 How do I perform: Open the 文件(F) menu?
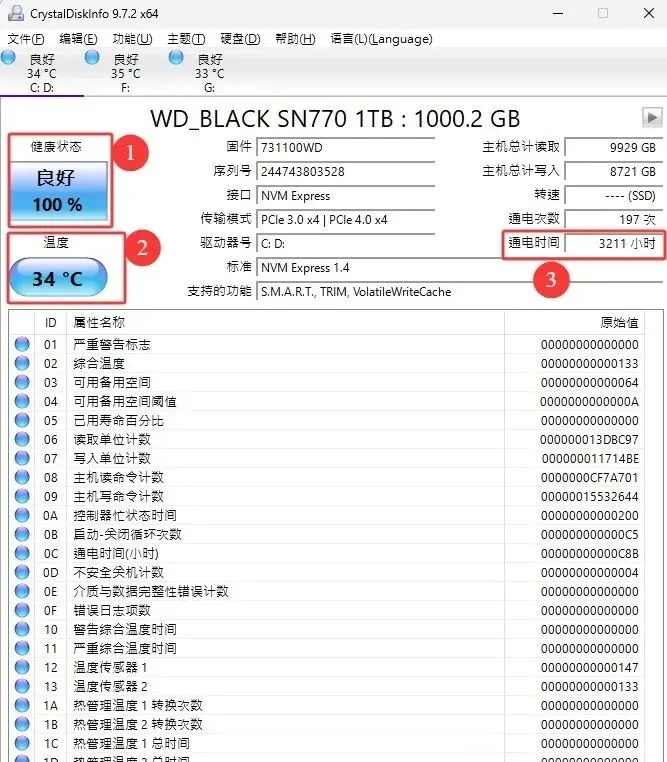click(x=26, y=39)
